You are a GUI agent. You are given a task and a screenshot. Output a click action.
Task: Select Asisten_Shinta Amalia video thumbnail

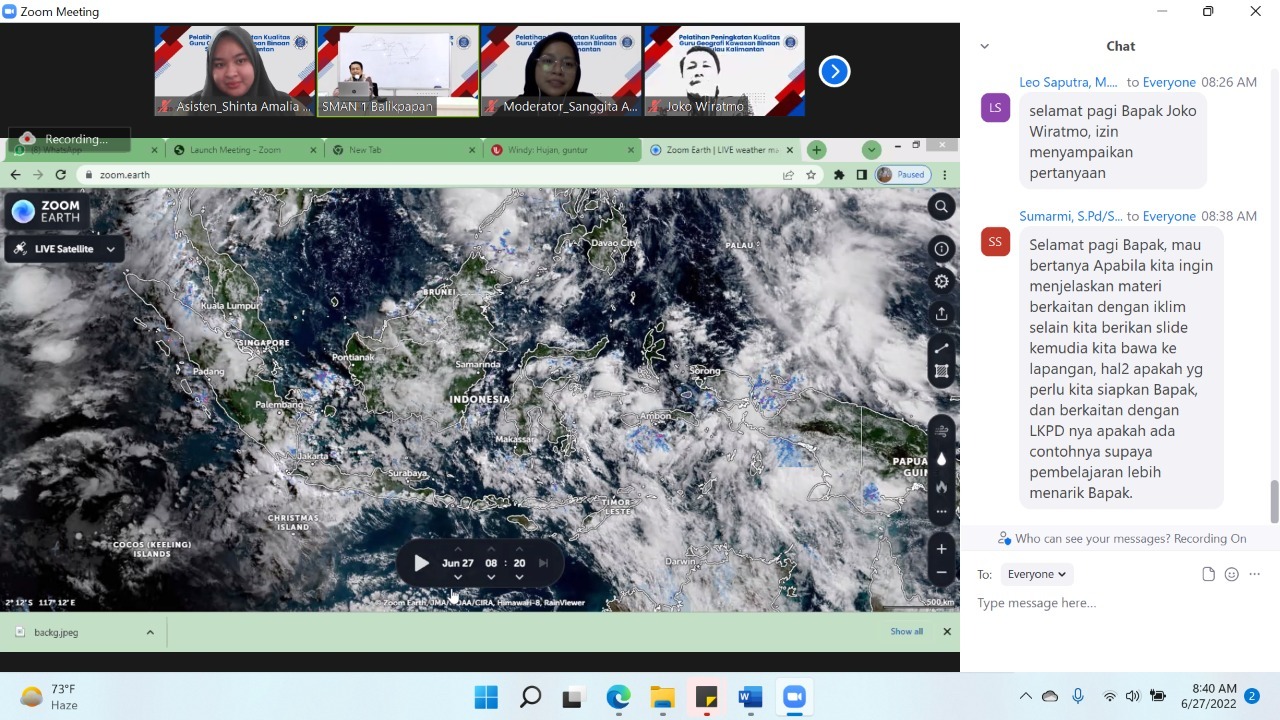point(234,71)
